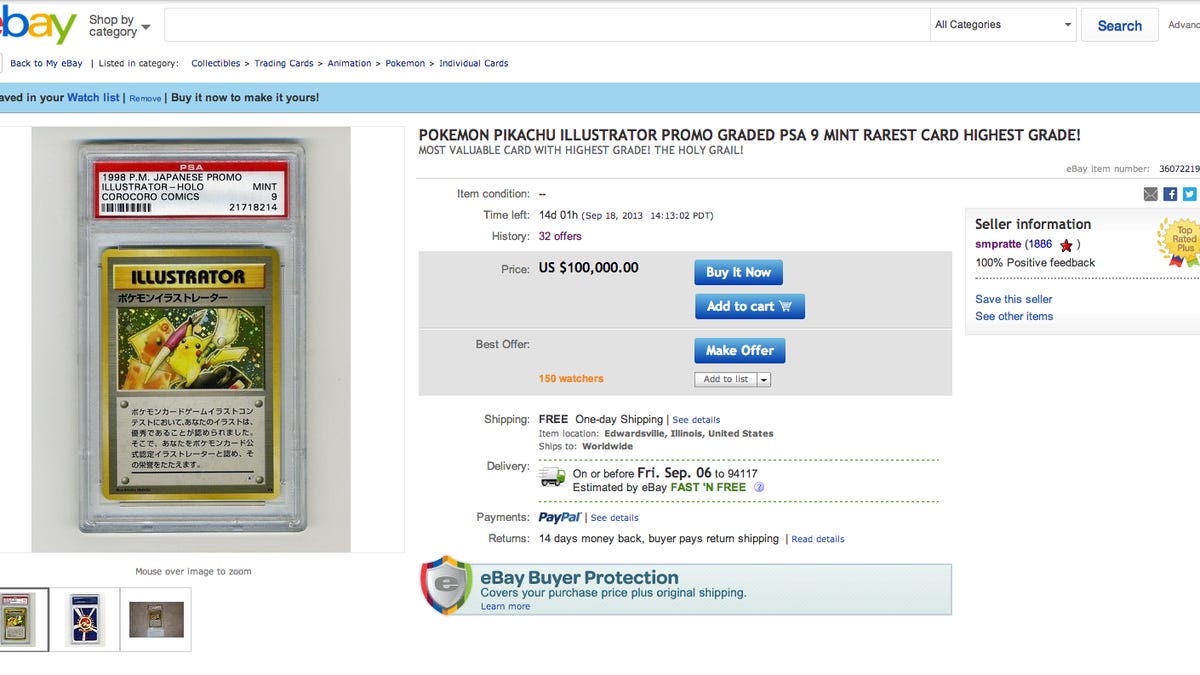Click into the eBay search field
This screenshot has height=675, width=1200.
(546, 25)
